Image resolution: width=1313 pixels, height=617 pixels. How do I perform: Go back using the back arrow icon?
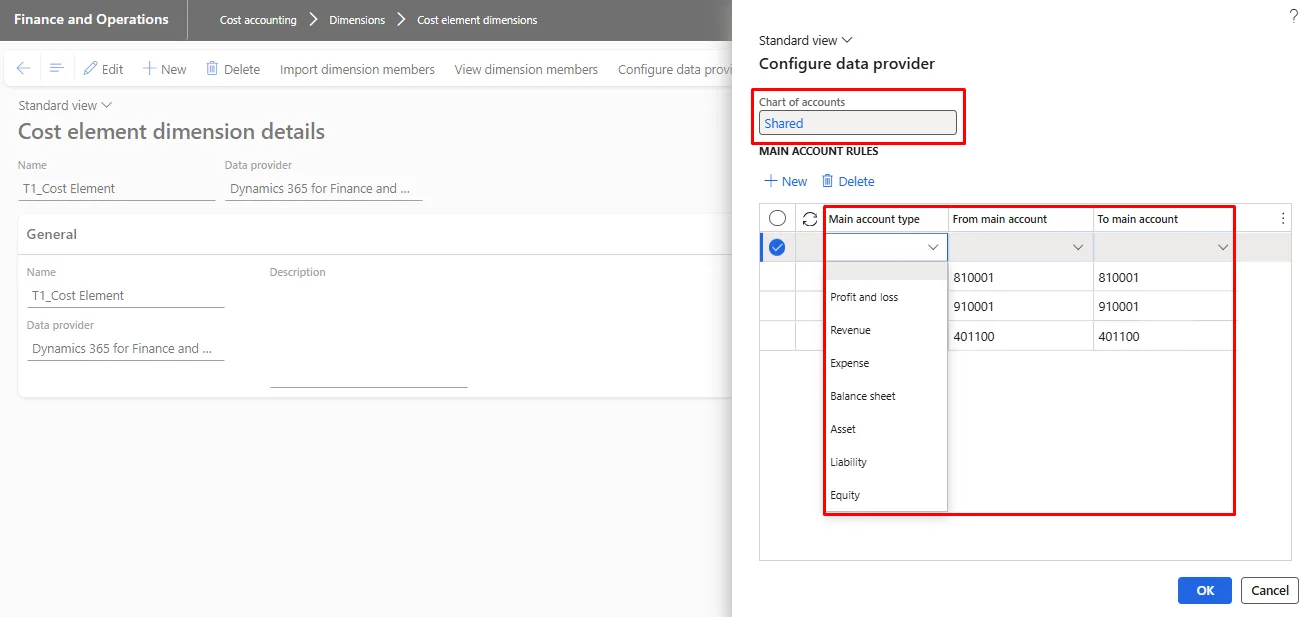[x=24, y=69]
